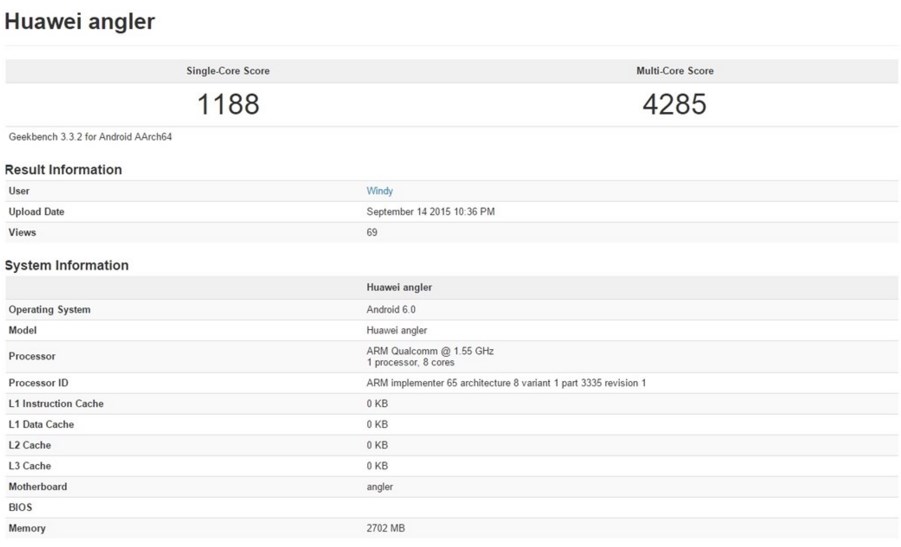Click the Huawei angler page title
The width and height of the screenshot is (901, 547).
click(80, 21)
